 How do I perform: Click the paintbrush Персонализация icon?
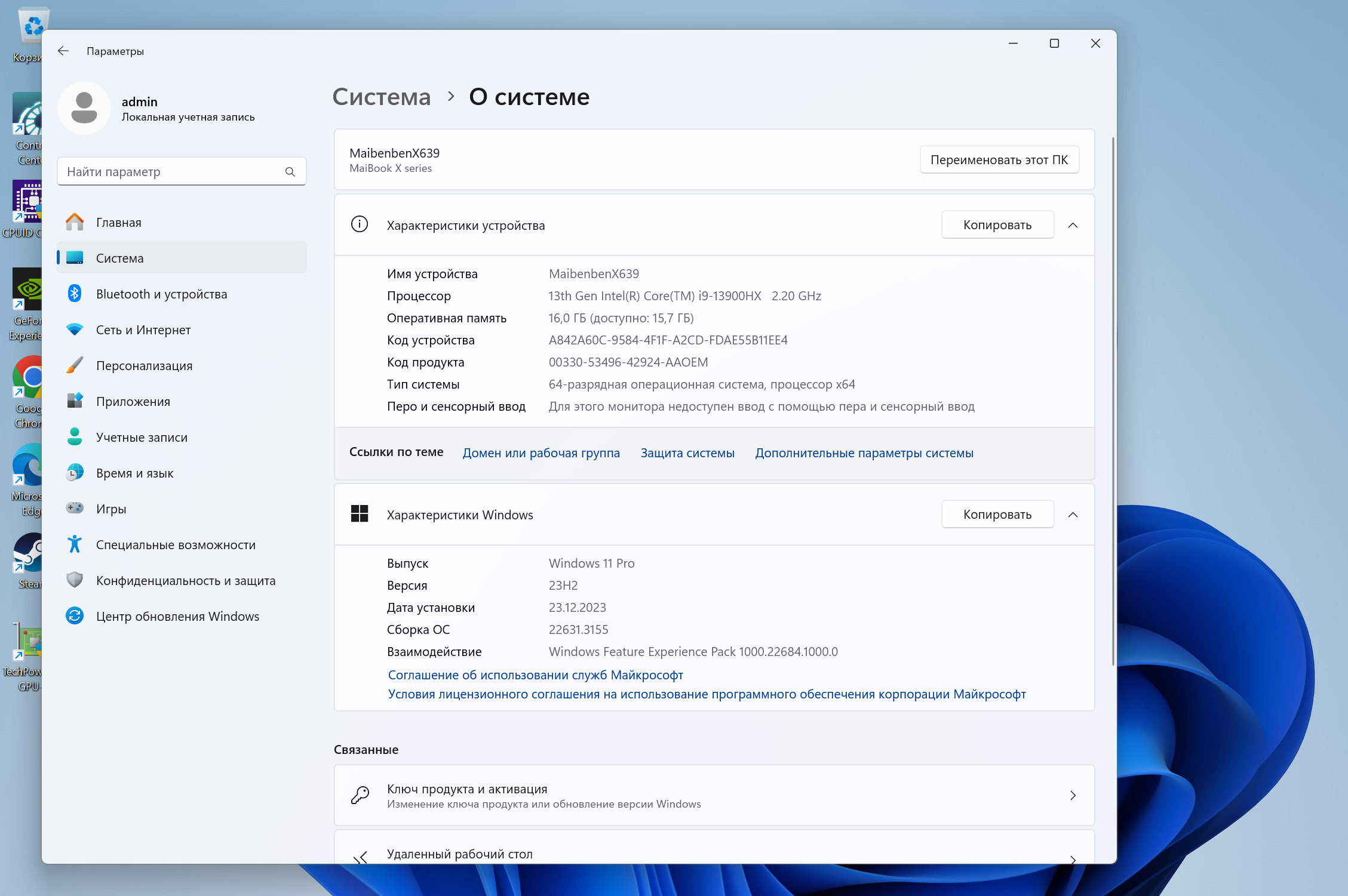pyautogui.click(x=75, y=365)
